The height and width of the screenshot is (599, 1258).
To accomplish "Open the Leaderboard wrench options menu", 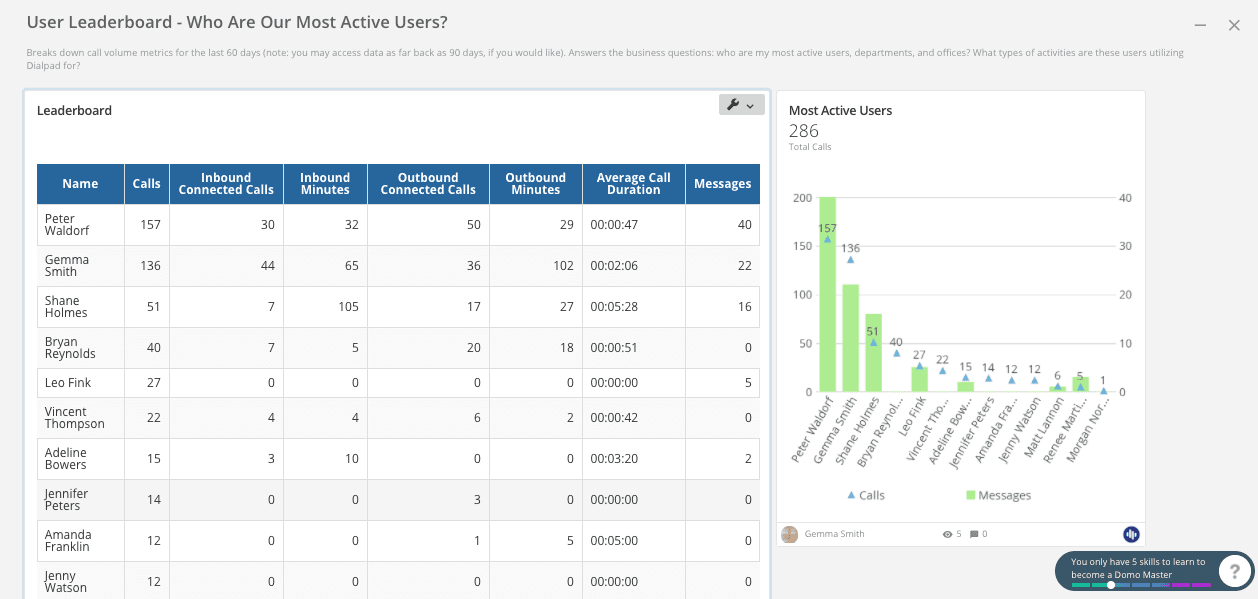I will pyautogui.click(x=741, y=105).
